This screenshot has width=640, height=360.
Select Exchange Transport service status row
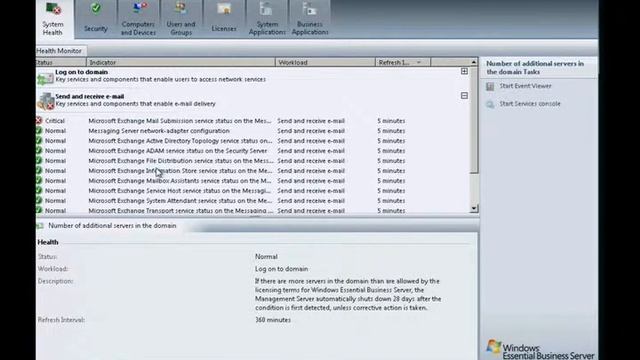pyautogui.click(x=253, y=210)
